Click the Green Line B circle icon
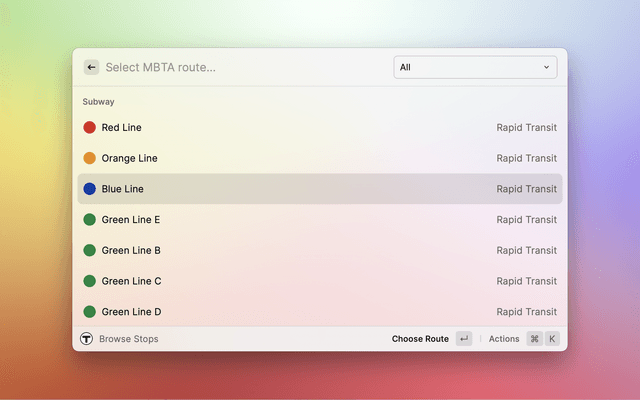Viewport: 640px width, 400px height. pos(89,250)
